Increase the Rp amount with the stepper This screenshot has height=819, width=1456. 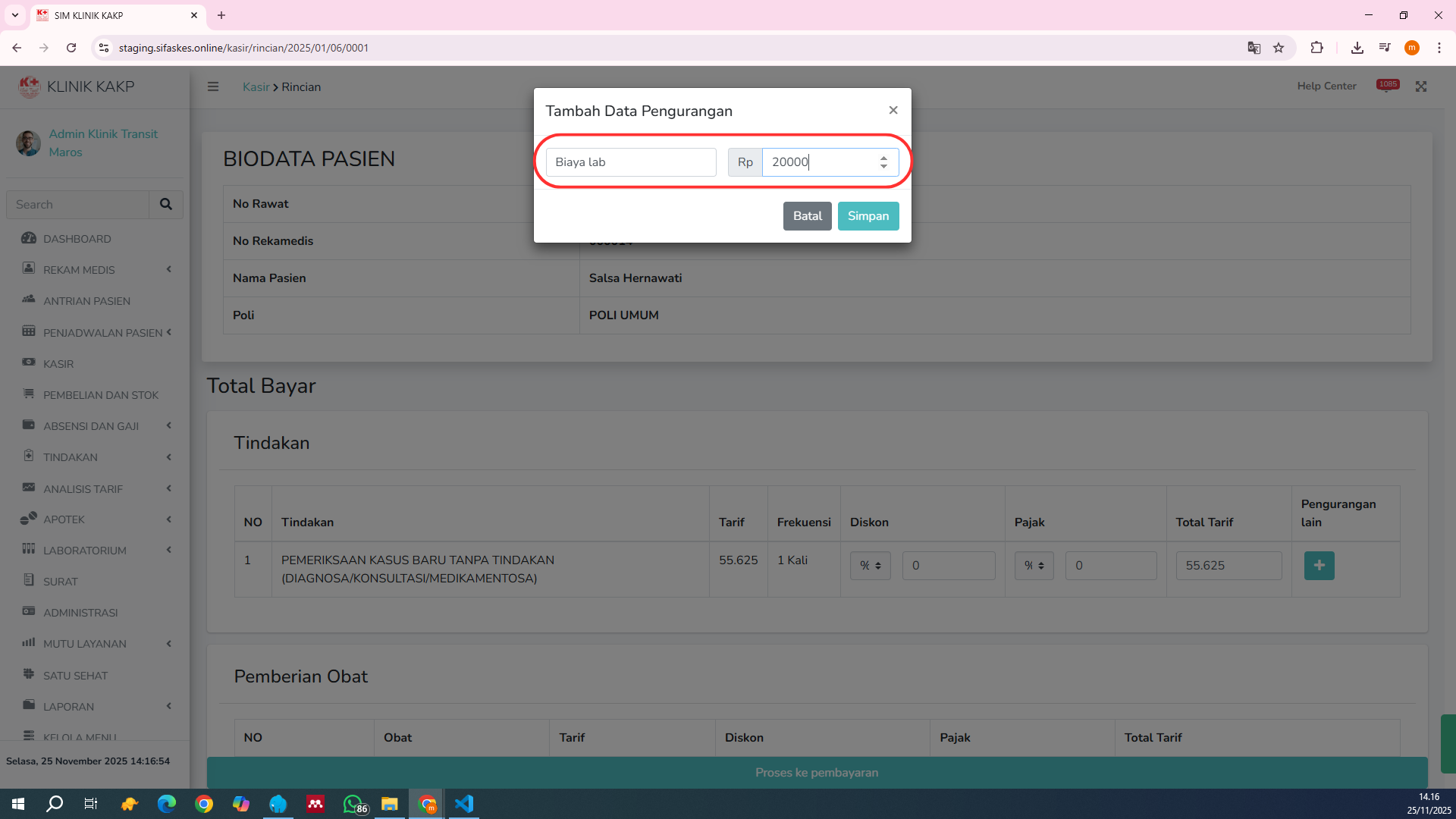point(883,158)
